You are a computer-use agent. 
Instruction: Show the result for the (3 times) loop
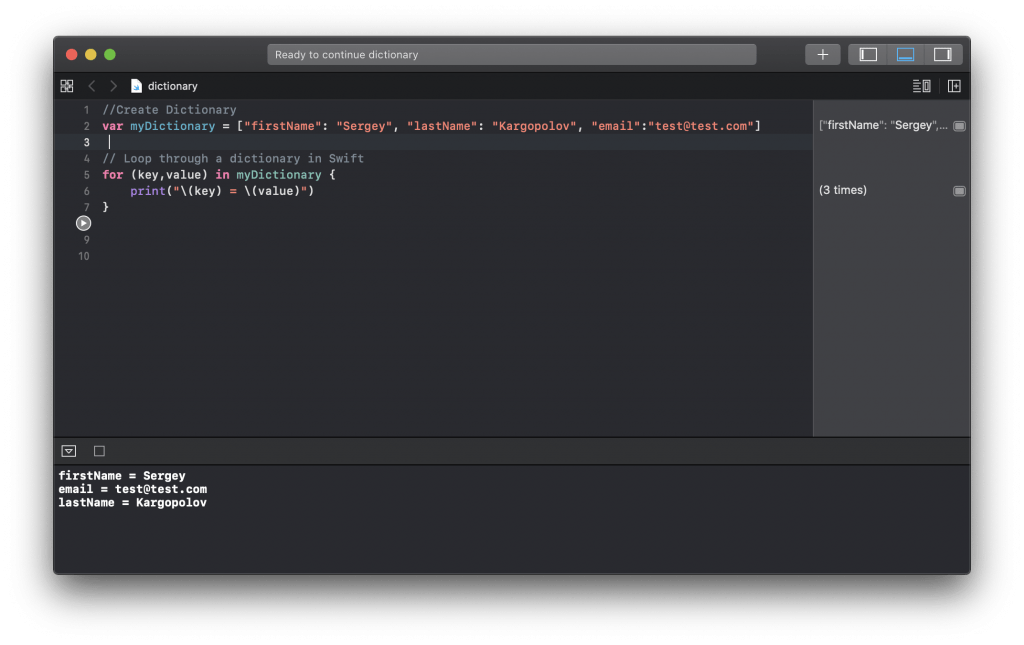[x=959, y=190]
